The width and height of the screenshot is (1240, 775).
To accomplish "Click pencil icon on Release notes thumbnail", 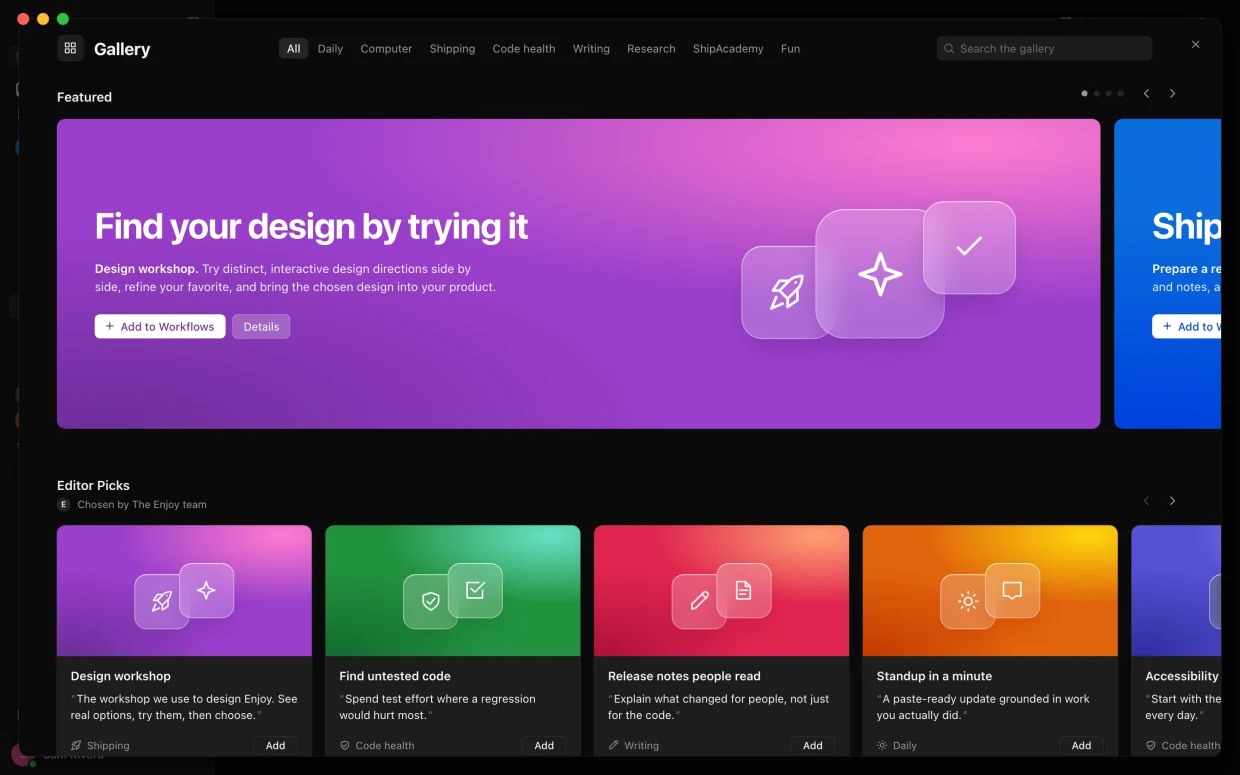I will click(699, 601).
